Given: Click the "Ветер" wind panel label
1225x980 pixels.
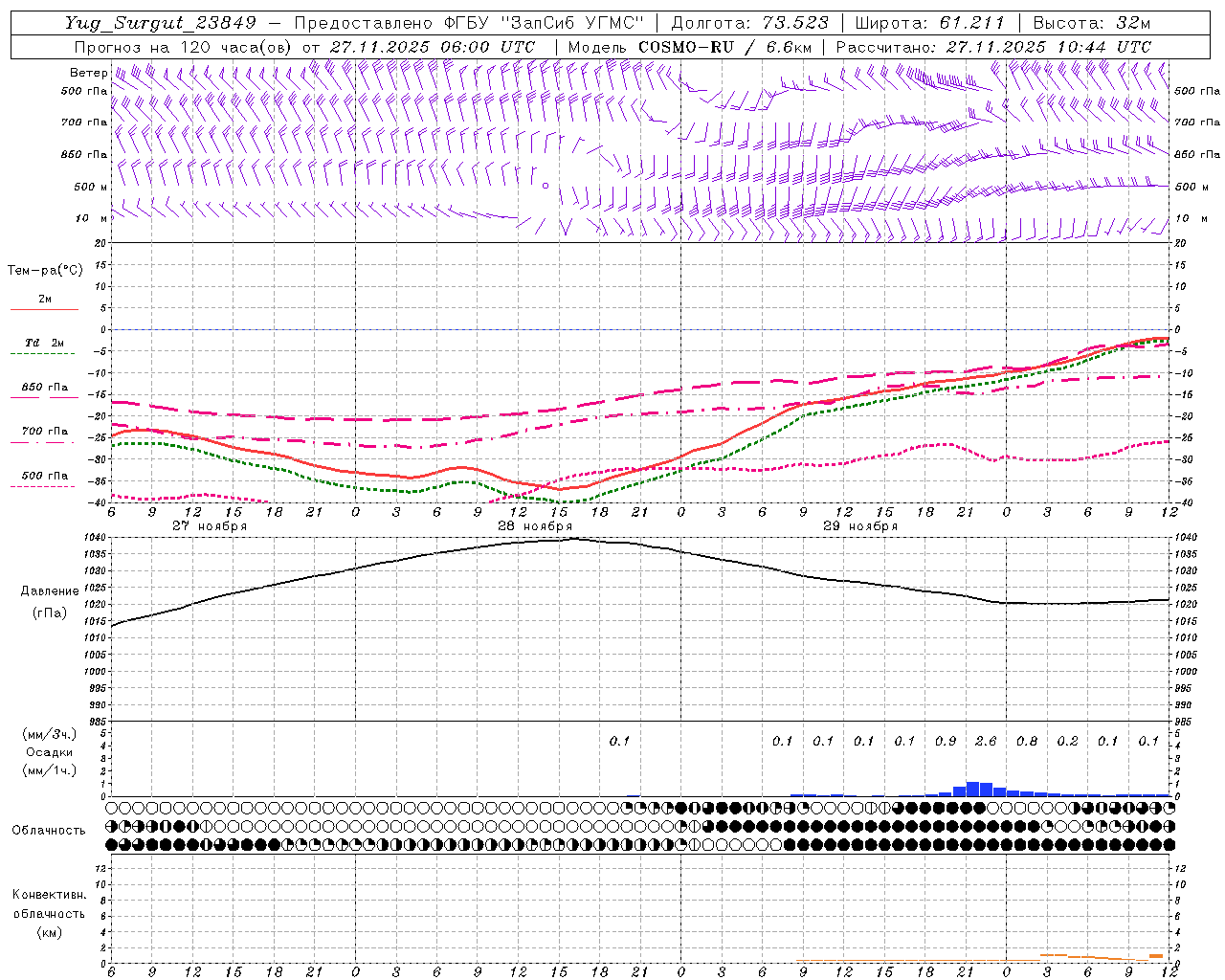Looking at the screenshot, I should click(x=88, y=73).
